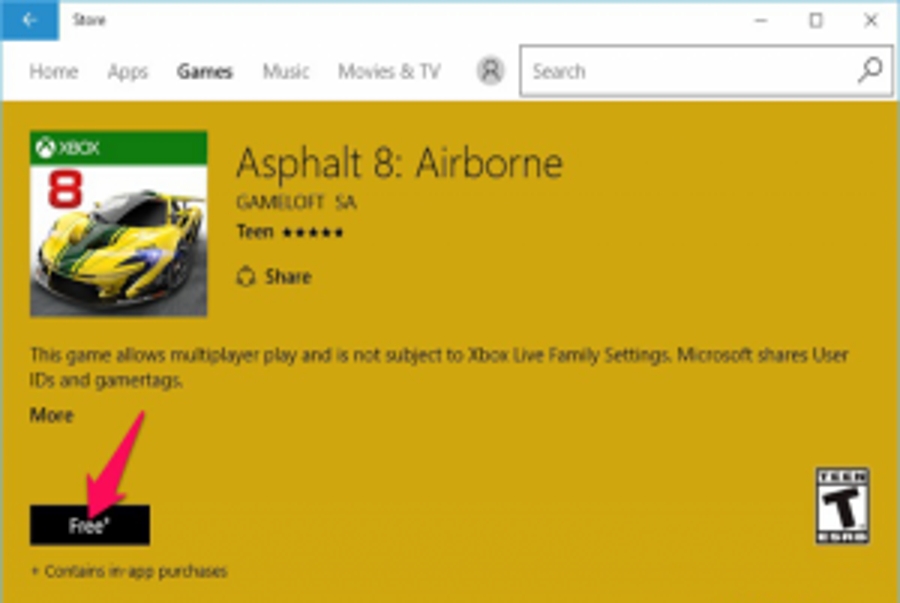Go to the Home tab
Viewport: 900px width, 603px height.
coord(54,72)
